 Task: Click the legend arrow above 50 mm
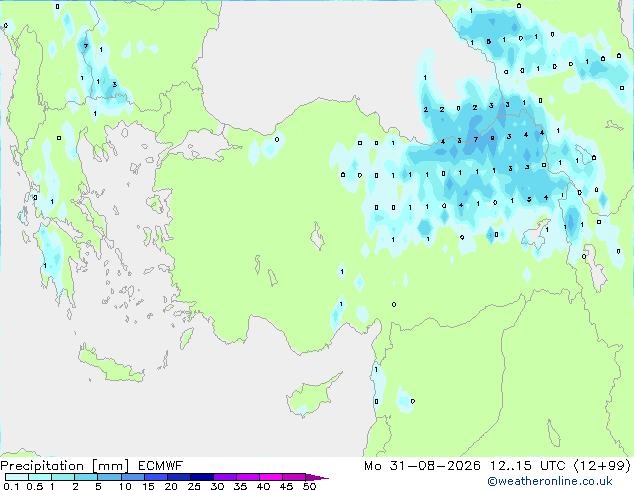pyautogui.click(x=317, y=477)
